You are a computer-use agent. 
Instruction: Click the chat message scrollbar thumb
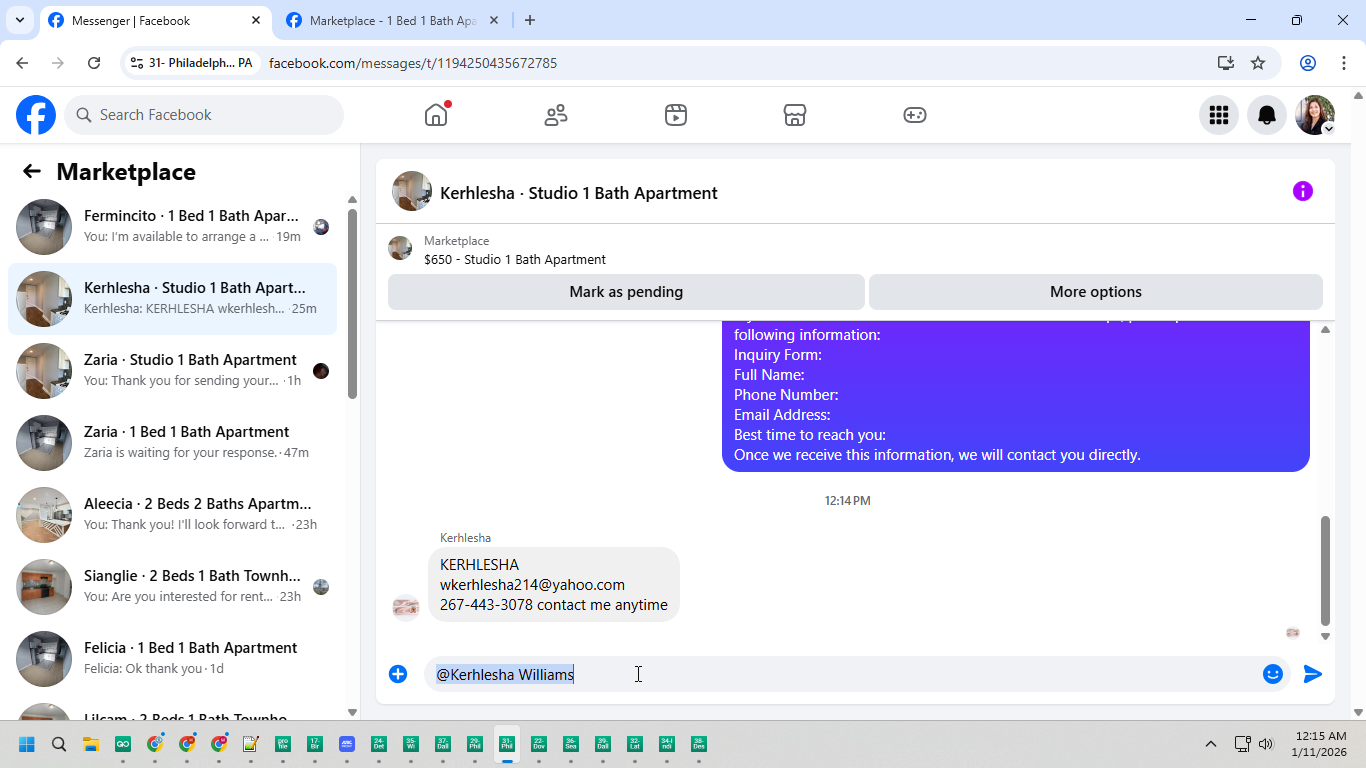1325,570
